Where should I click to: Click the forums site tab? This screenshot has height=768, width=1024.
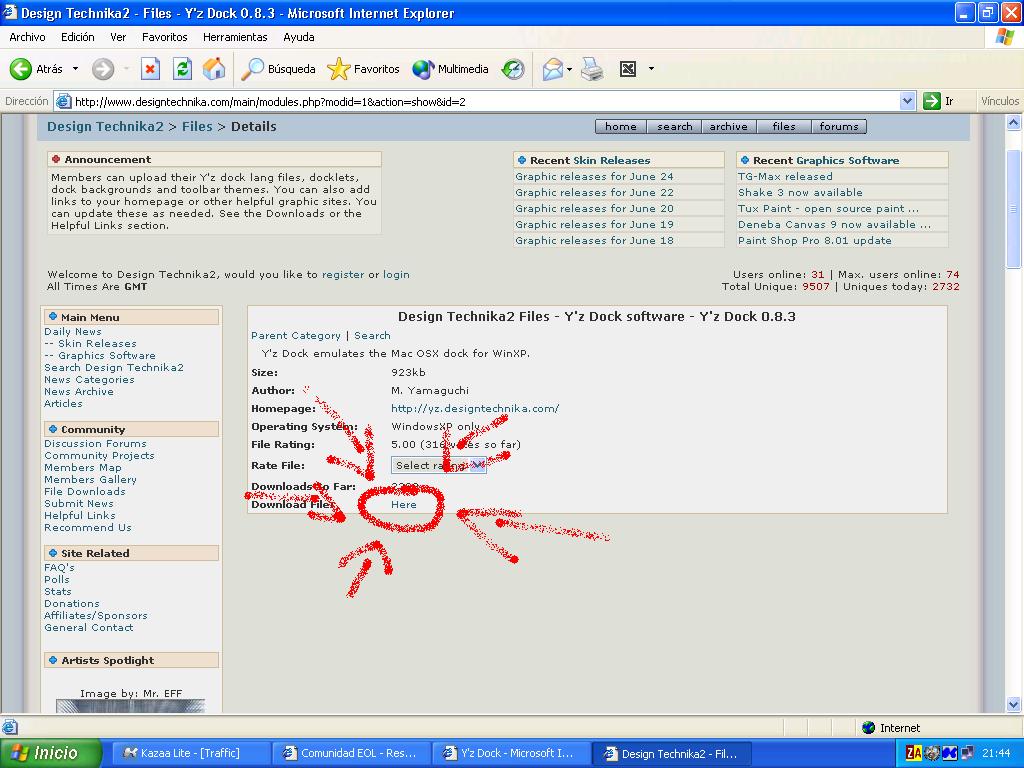click(839, 127)
